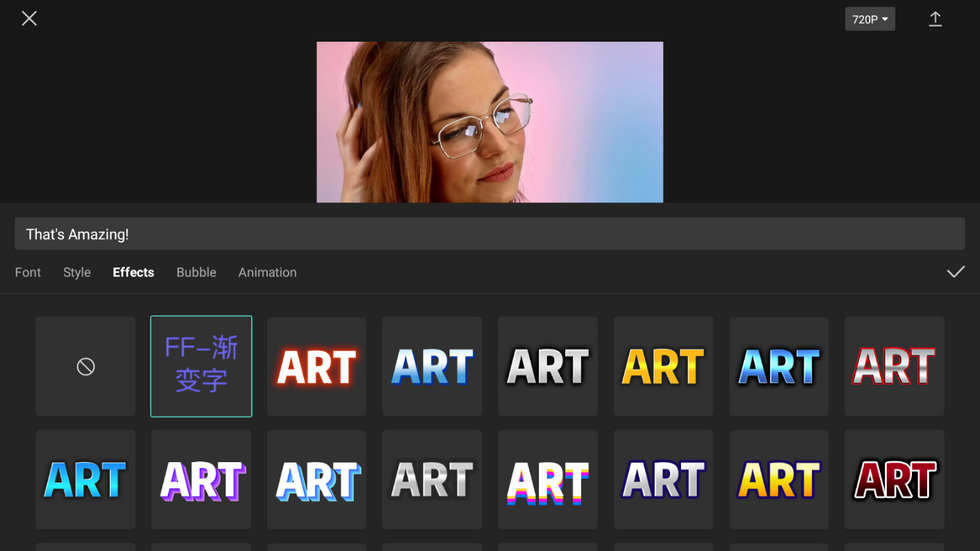Apply the white ART effect with rainbow stripe shadow

548,480
